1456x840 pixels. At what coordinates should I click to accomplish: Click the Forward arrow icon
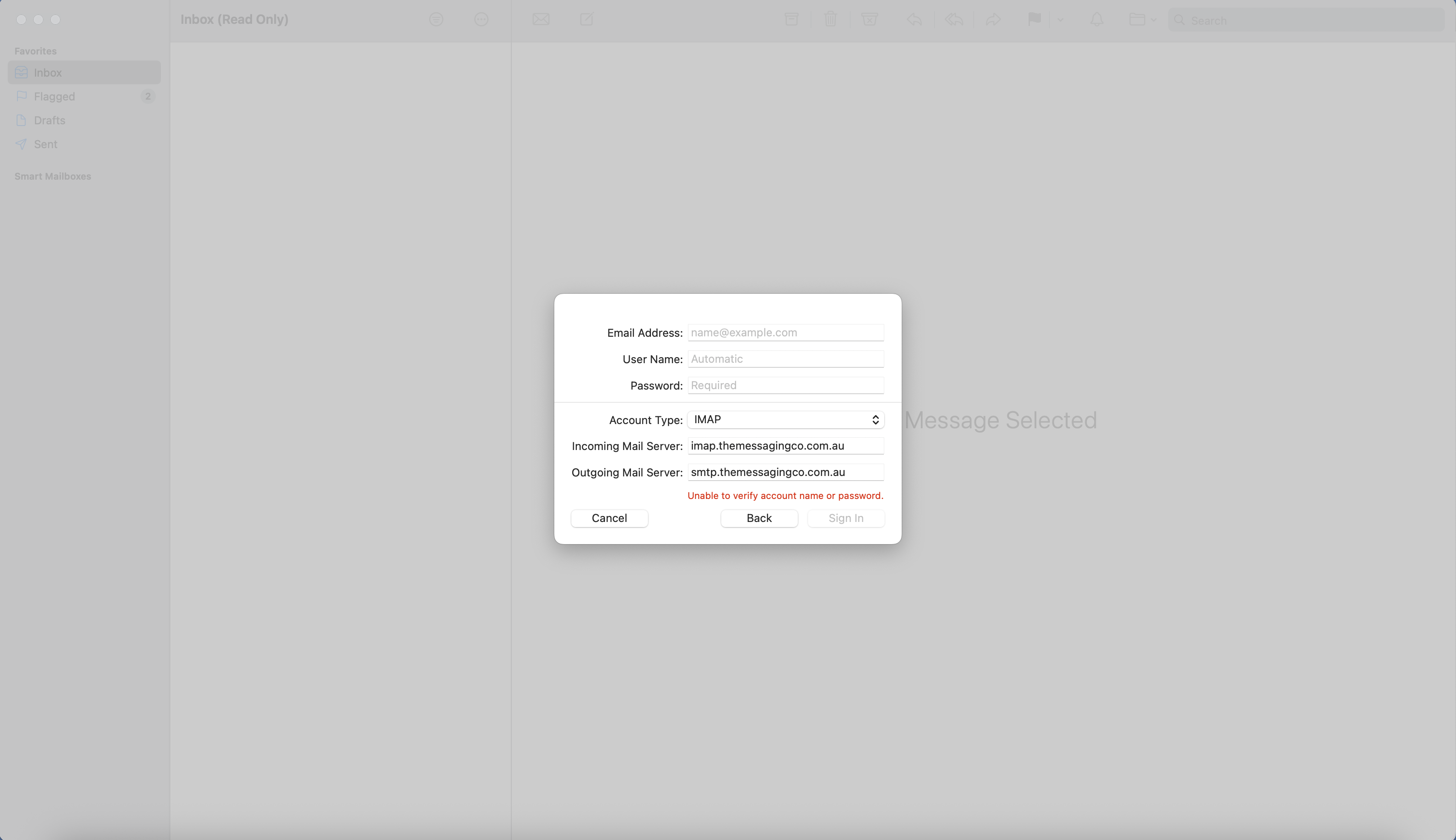pyautogui.click(x=993, y=20)
